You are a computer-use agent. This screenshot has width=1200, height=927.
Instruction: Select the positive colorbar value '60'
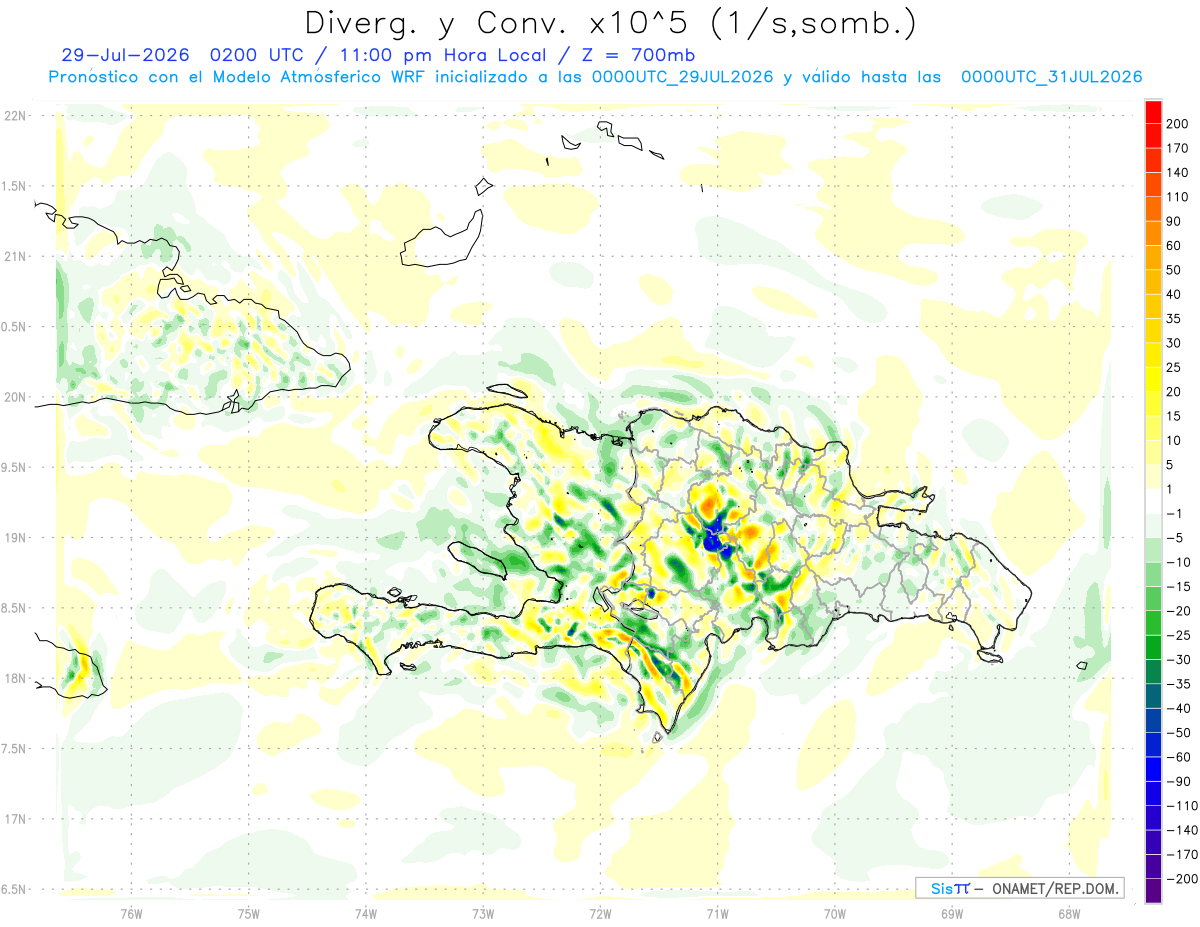click(x=1174, y=246)
